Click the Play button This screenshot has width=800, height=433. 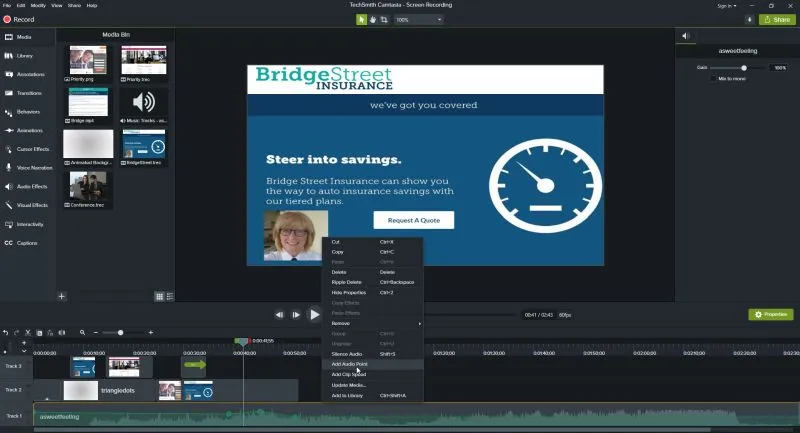[314, 315]
